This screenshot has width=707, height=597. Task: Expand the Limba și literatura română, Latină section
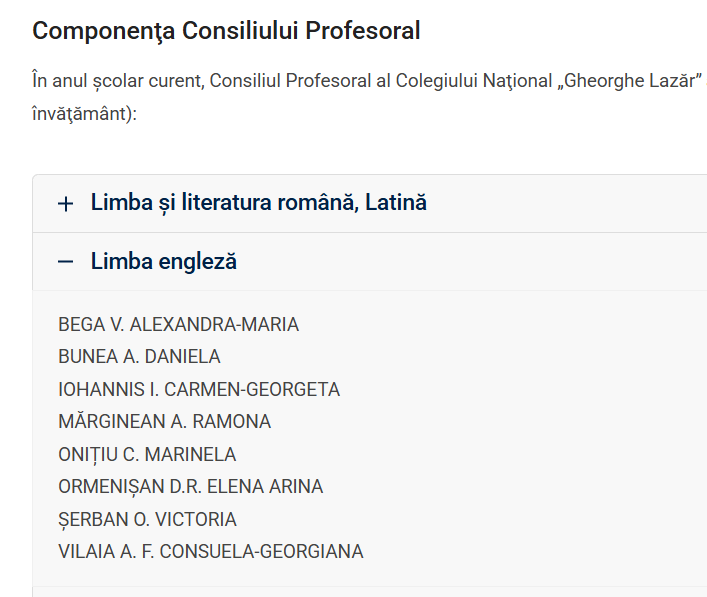click(370, 203)
